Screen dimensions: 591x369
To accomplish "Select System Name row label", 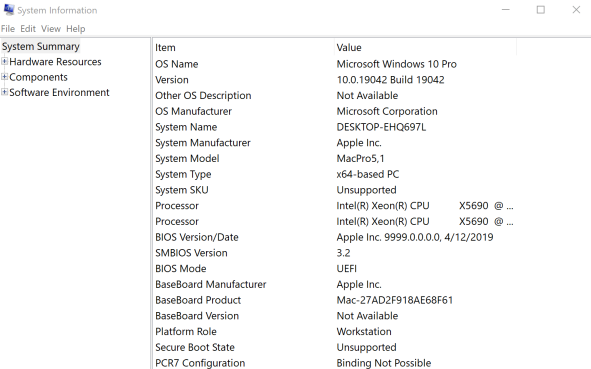I will 186,127.
